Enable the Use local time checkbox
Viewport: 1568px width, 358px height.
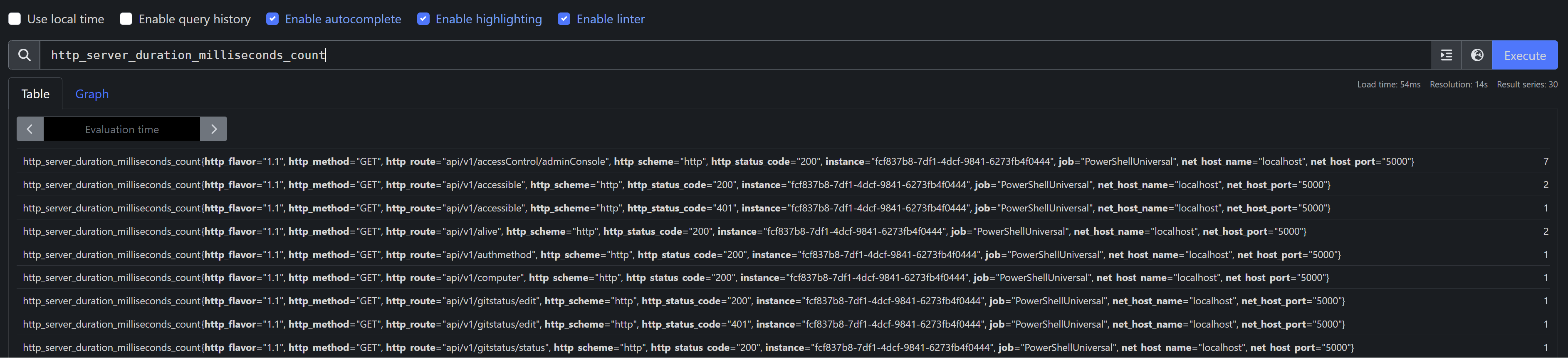pyautogui.click(x=15, y=19)
